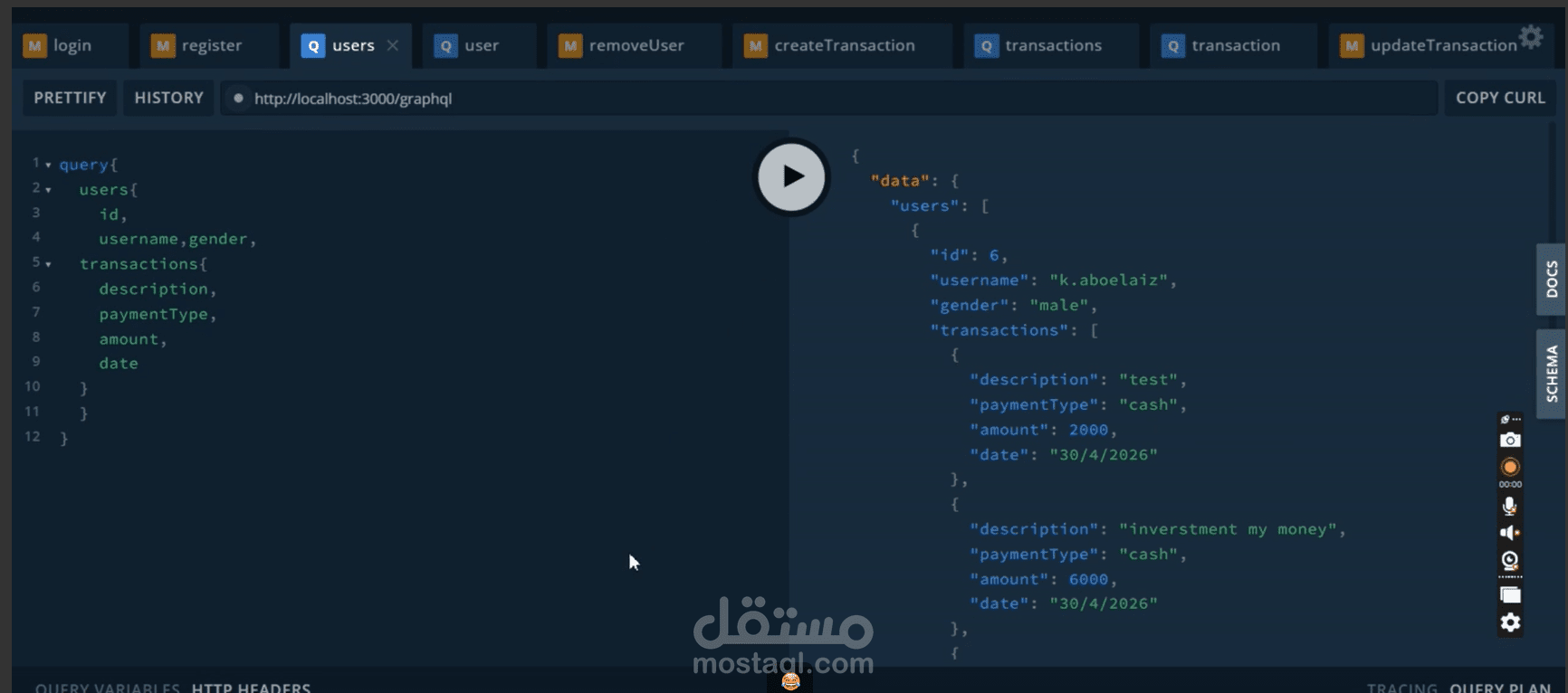The width and height of the screenshot is (1568, 693).
Task: Open the recorder toolbar settings gear
Action: [x=1510, y=622]
